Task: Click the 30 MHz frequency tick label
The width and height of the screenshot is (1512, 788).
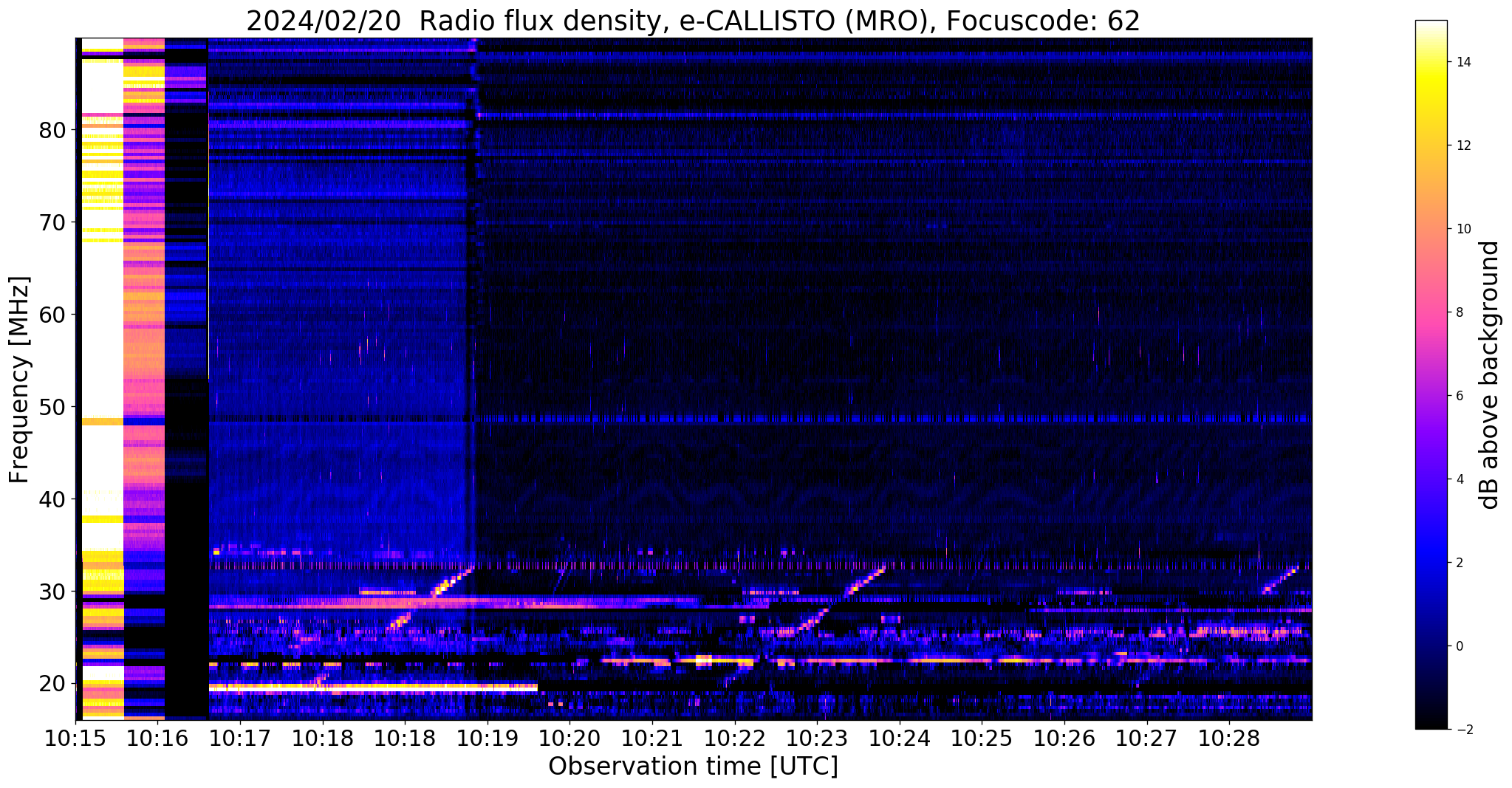Action: point(52,592)
